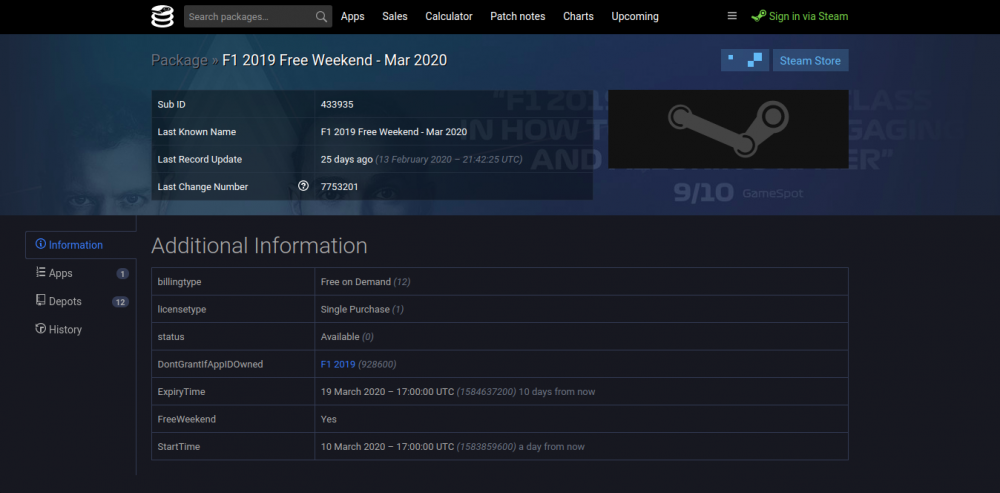This screenshot has width=1000, height=493.
Task: Click the History icon in sidebar
Action: [41, 329]
